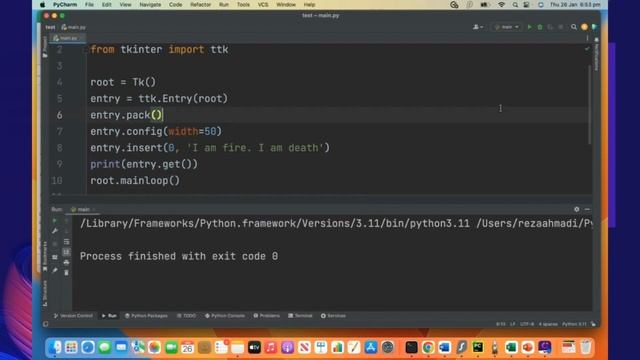The height and width of the screenshot is (360, 640).
Task: Click the orange IDE updates icon in the toolbar
Action: [x=584, y=27]
